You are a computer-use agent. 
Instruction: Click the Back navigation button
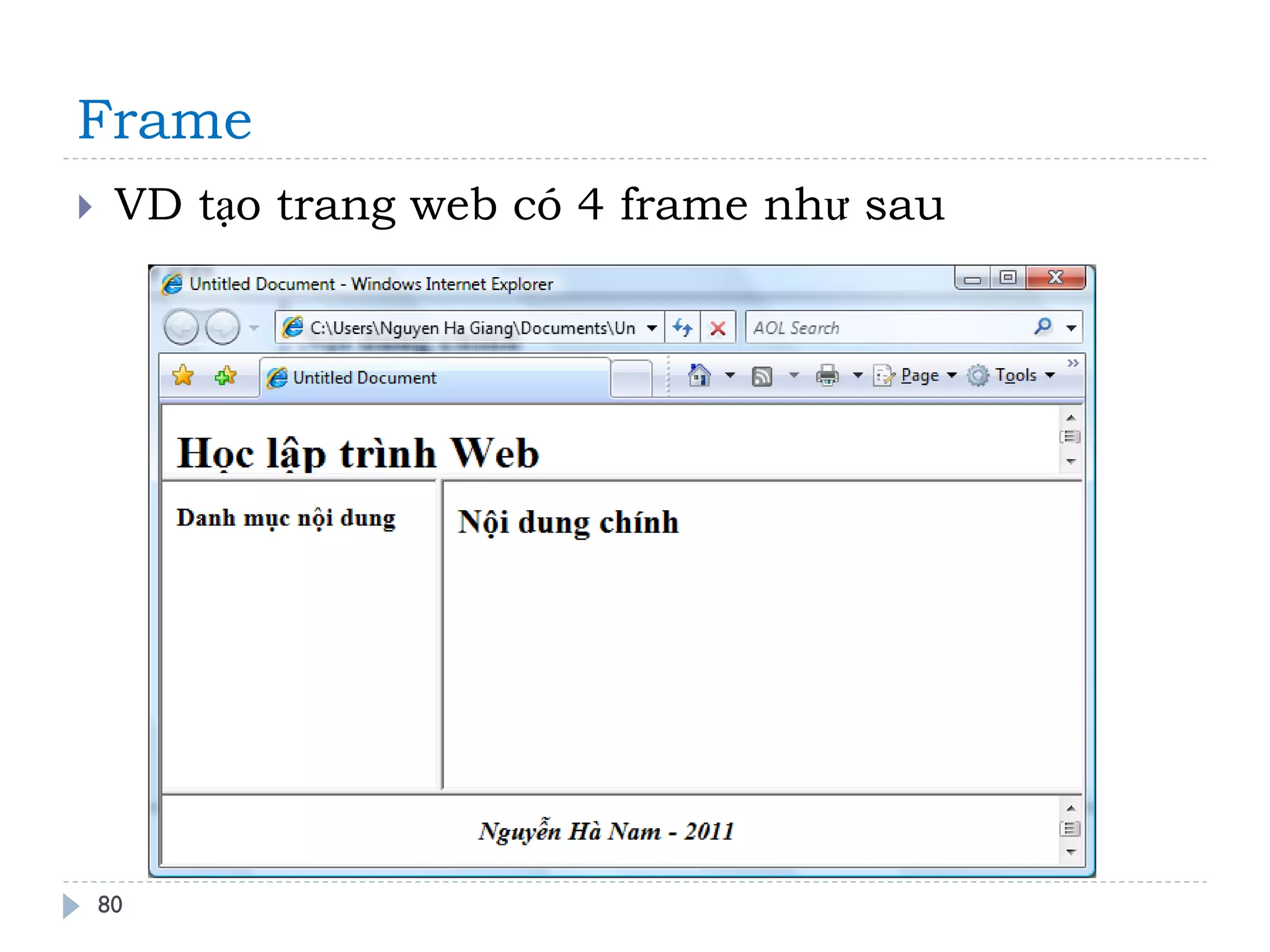click(181, 327)
